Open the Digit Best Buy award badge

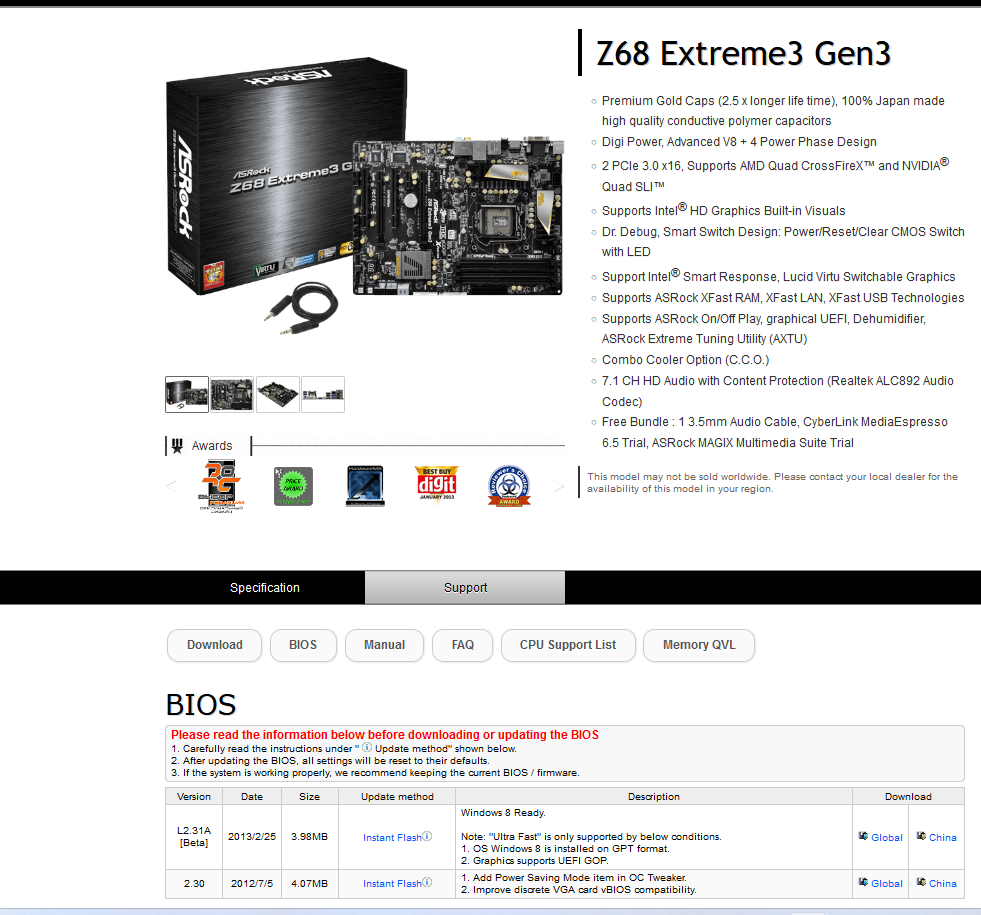(x=437, y=483)
